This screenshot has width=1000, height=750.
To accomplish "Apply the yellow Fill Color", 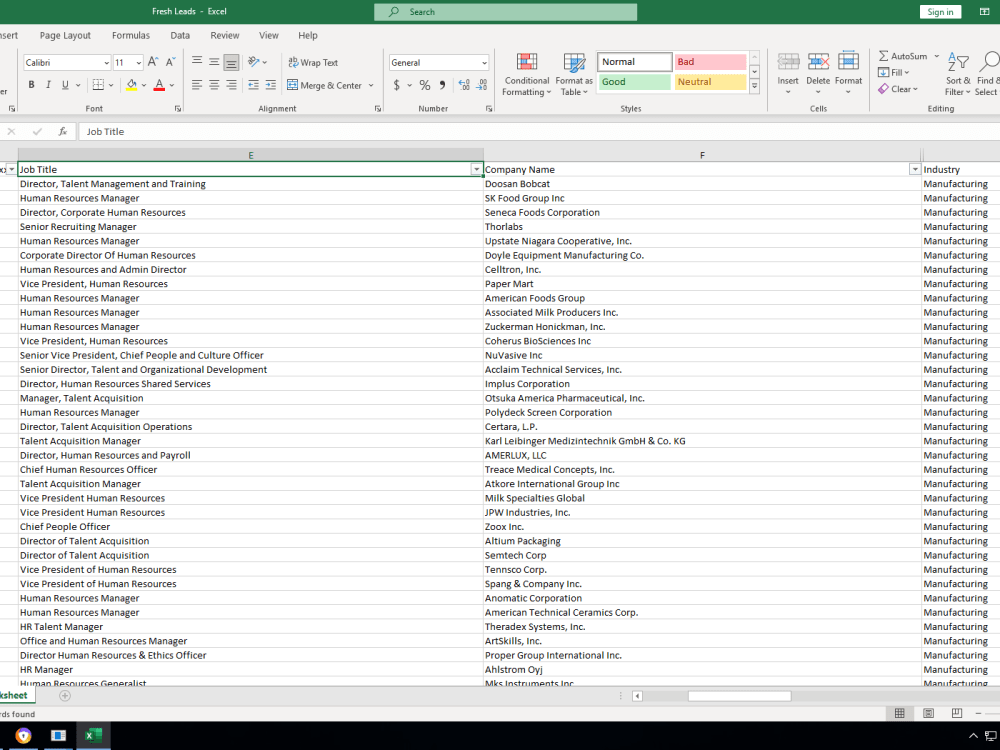I will pyautogui.click(x=131, y=85).
